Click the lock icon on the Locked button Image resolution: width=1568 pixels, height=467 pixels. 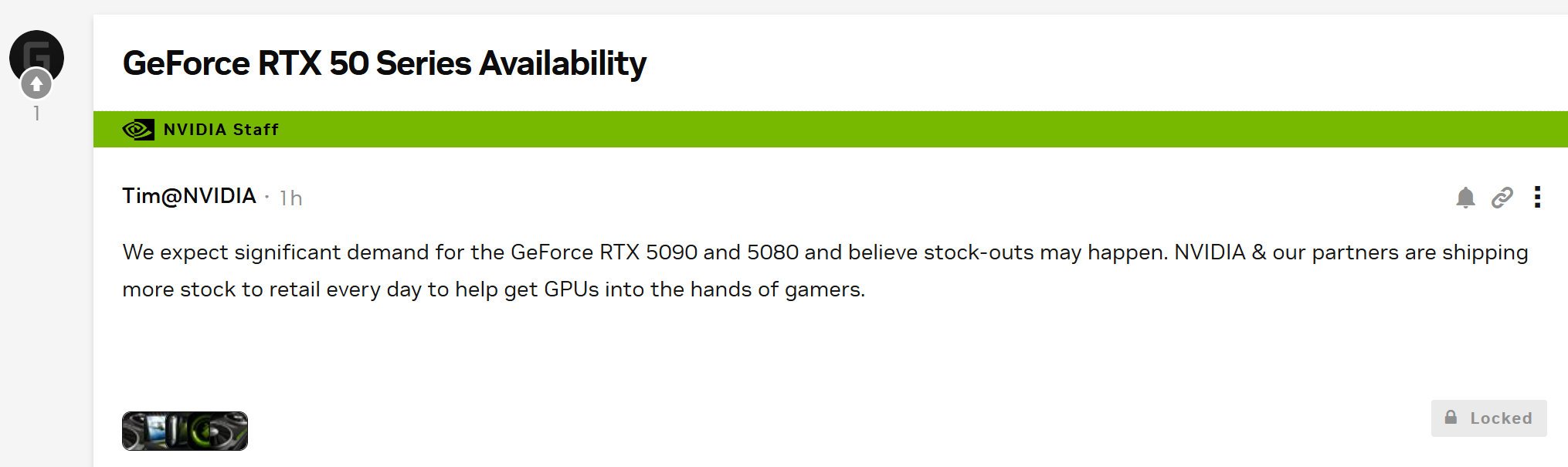1452,418
